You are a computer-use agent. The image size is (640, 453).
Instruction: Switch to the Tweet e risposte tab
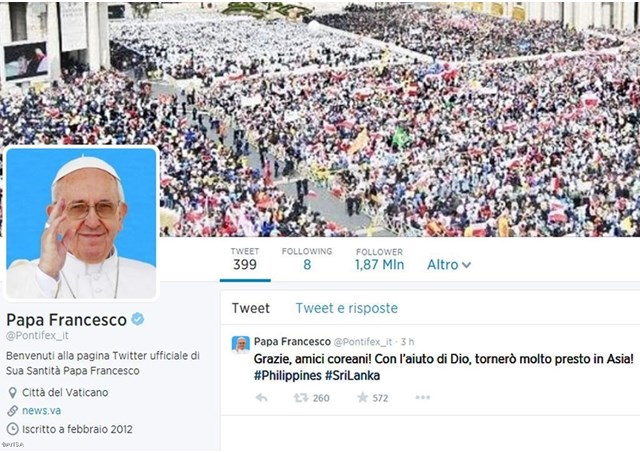[x=347, y=308]
